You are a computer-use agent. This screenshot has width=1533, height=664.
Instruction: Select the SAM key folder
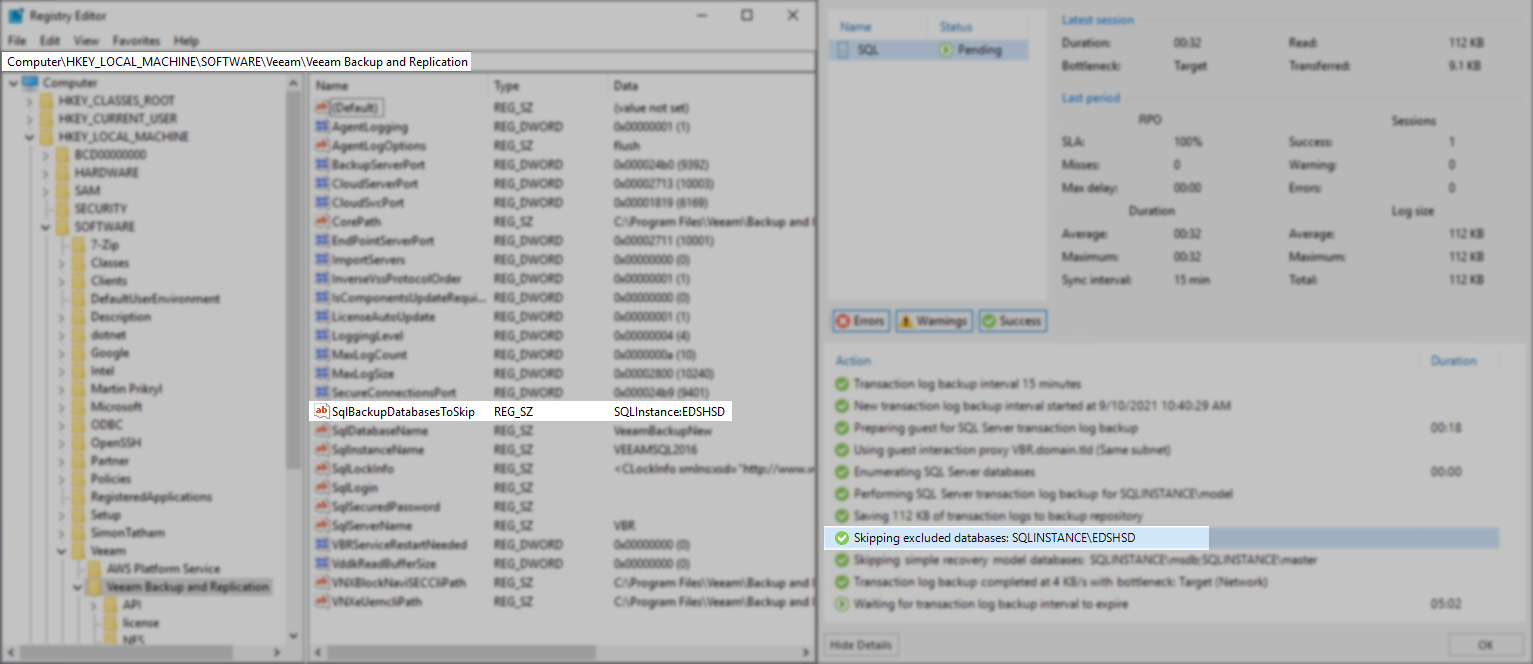63,191
